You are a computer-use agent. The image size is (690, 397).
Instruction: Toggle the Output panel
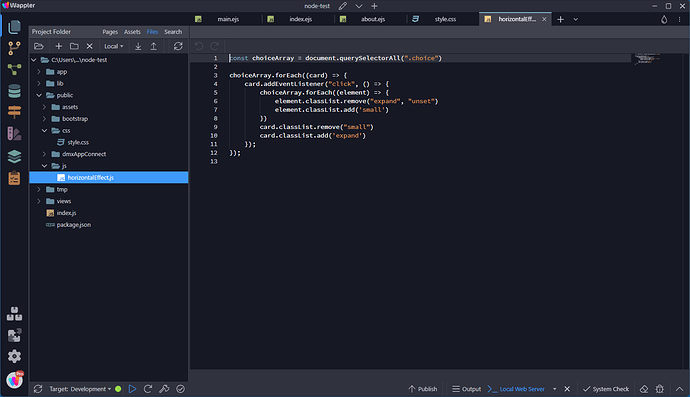click(x=466, y=389)
